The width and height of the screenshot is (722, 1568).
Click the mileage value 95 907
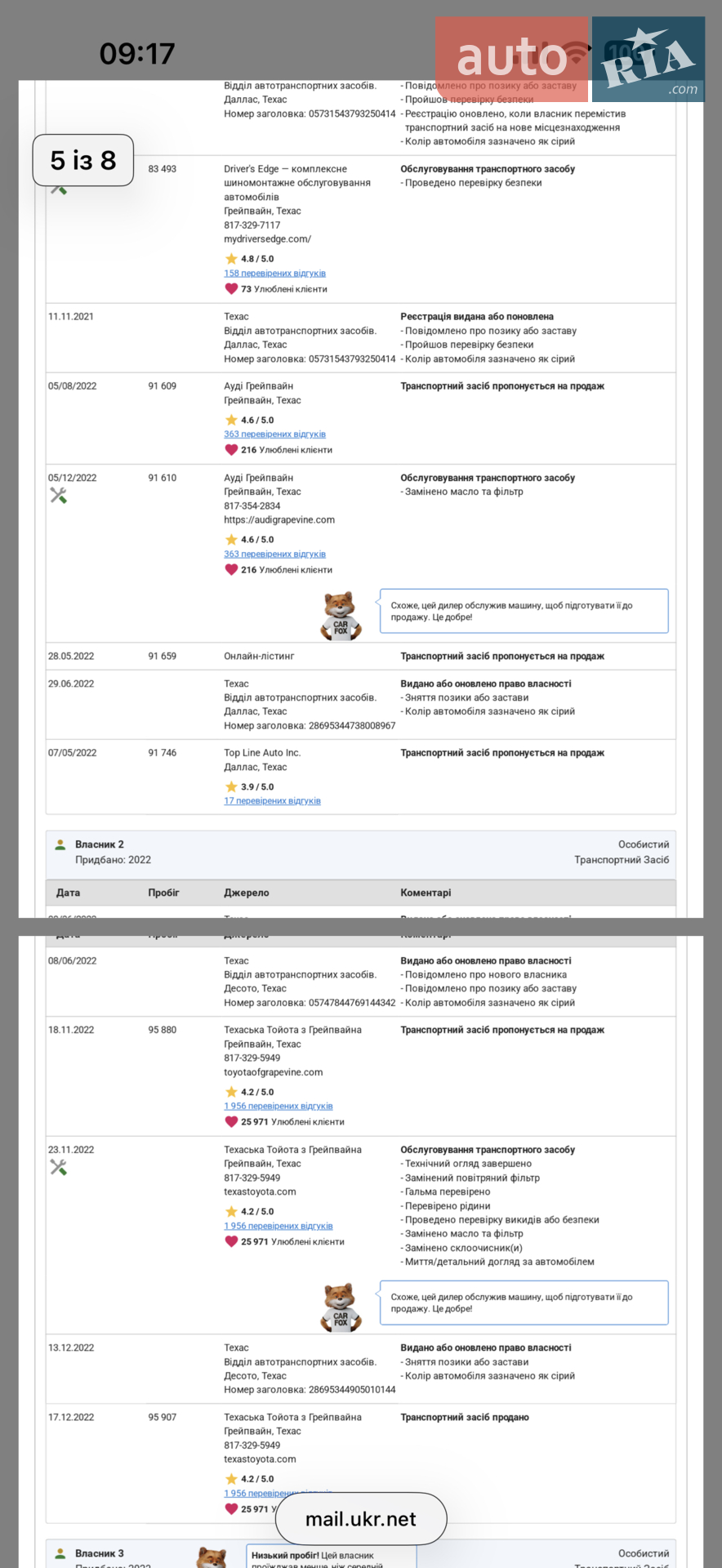pos(162,1417)
